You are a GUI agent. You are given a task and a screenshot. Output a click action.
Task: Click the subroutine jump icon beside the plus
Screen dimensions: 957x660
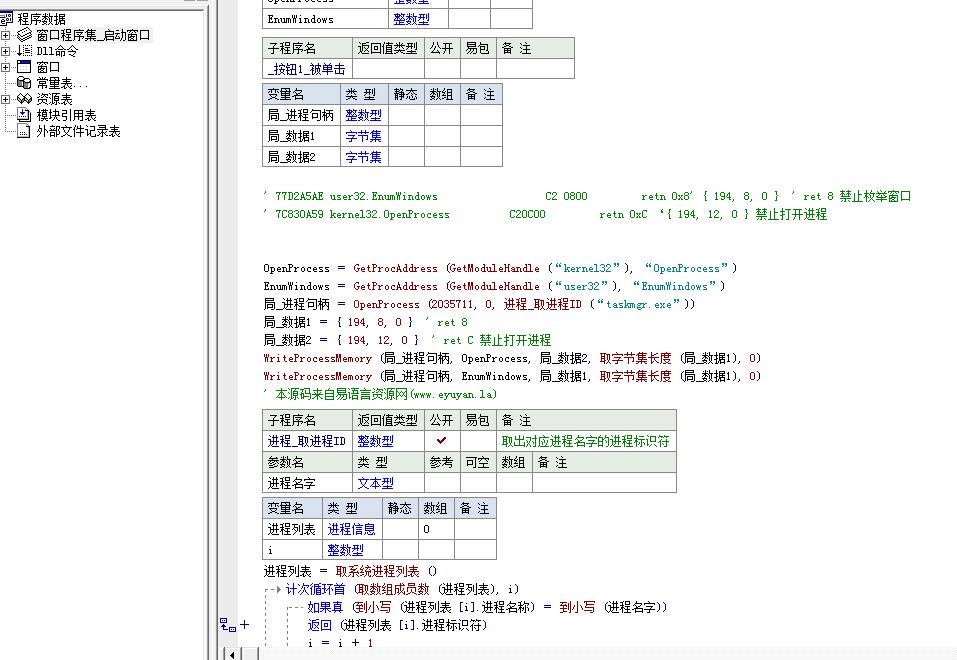tap(228, 625)
